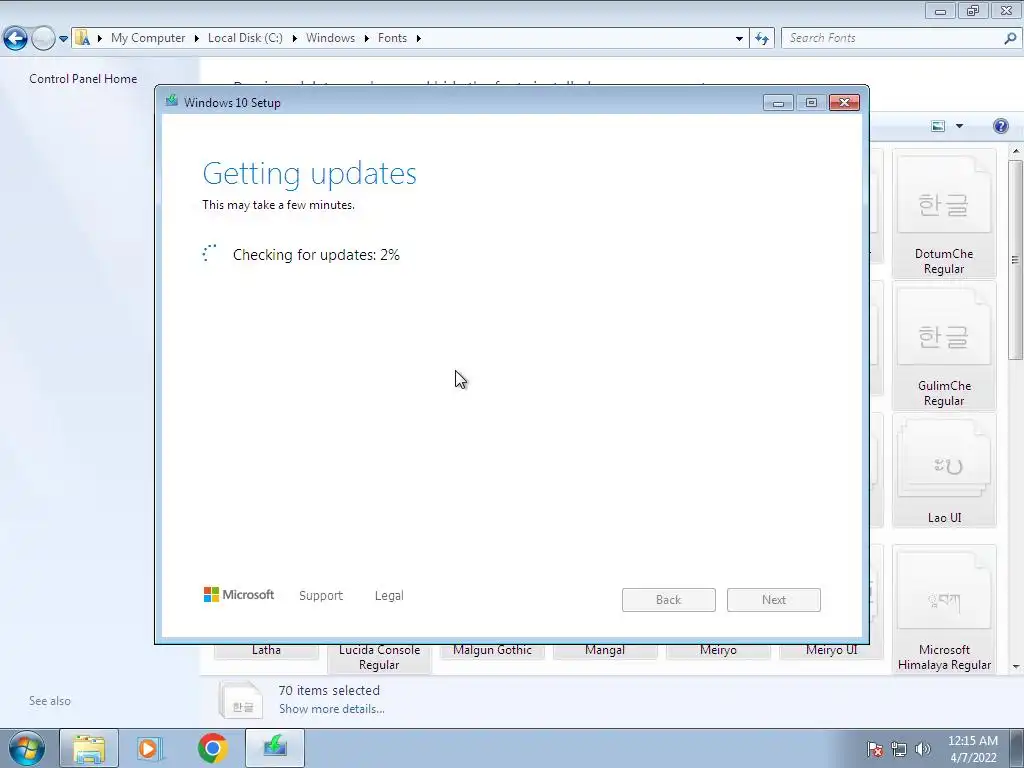This screenshot has height=768, width=1024.
Task: Click the Lucida Console Regular font label
Action: click(x=379, y=658)
